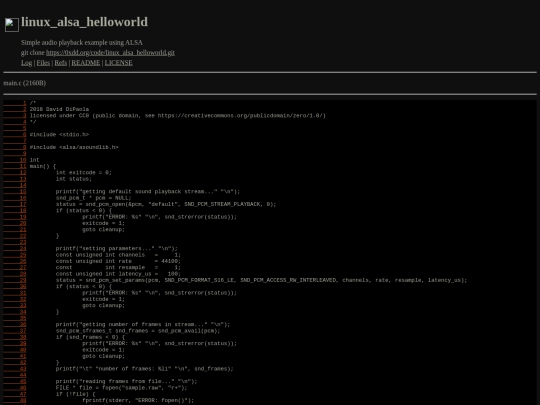Open the Files listing
This screenshot has height=405, width=540.
pos(43,63)
